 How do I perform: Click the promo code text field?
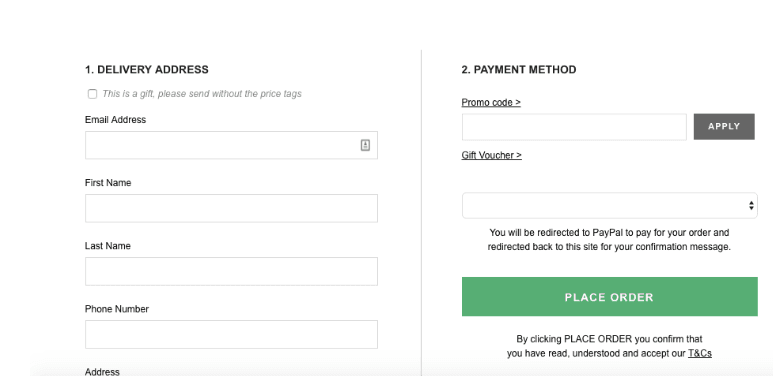point(574,127)
